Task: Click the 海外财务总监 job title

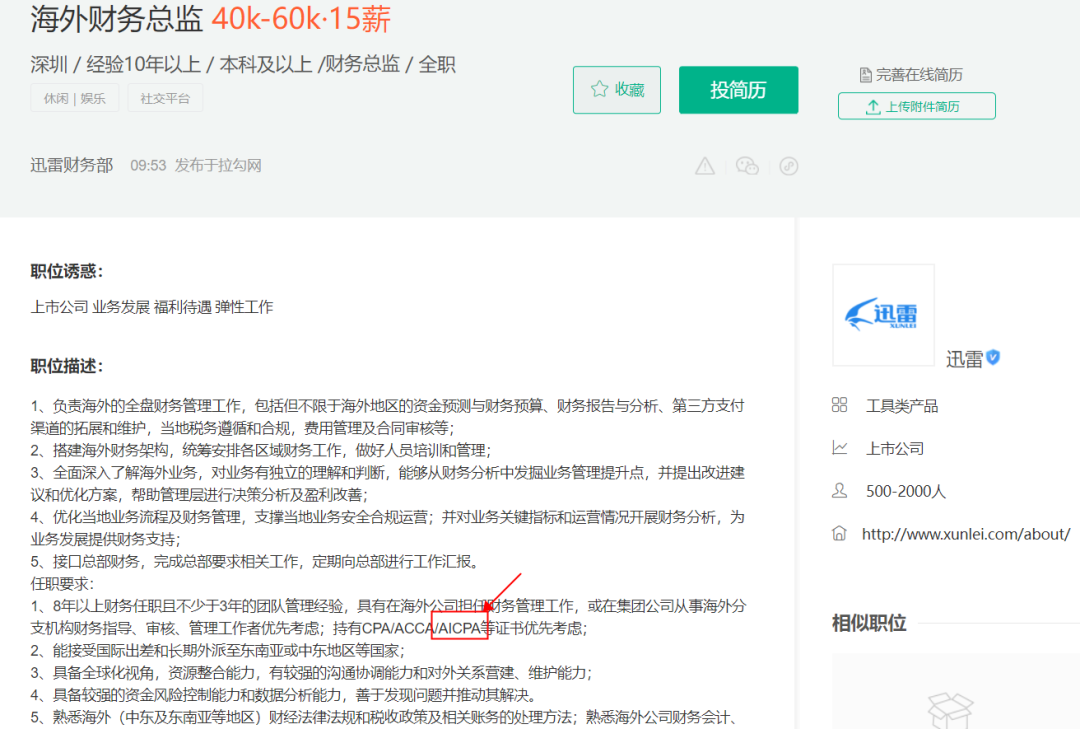Action: pyautogui.click(x=116, y=19)
